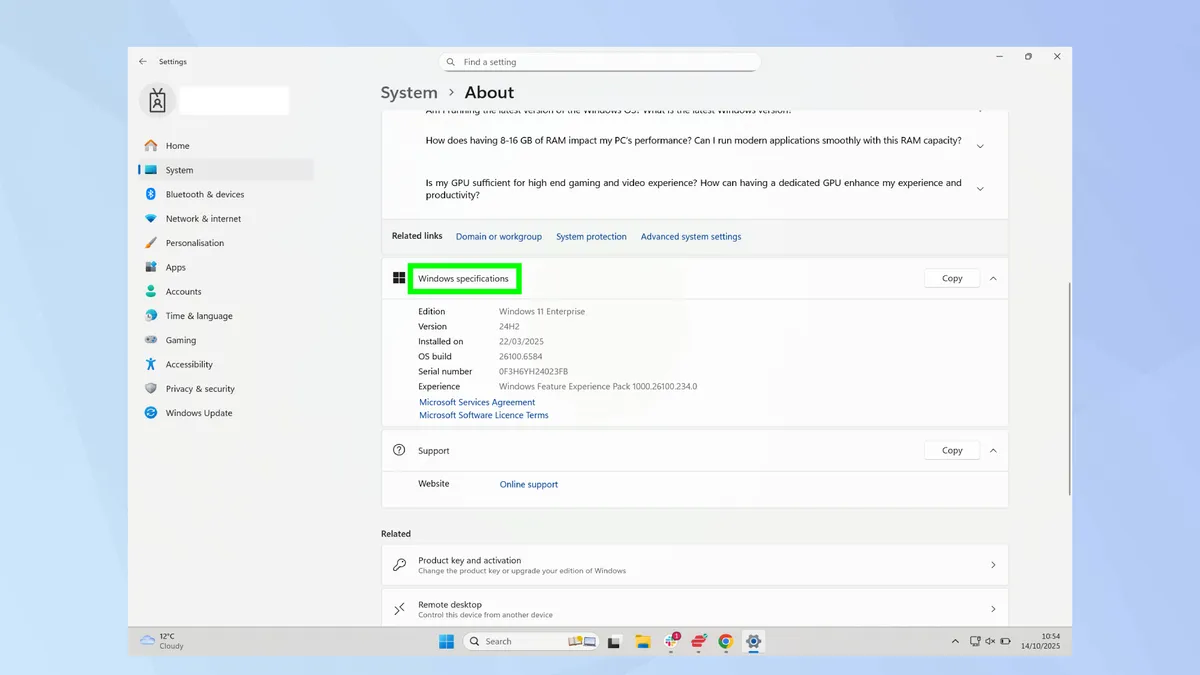Screen dimensions: 1200x675
Task: Open Windows Update from the sidebar
Action: pyautogui.click(x=198, y=412)
